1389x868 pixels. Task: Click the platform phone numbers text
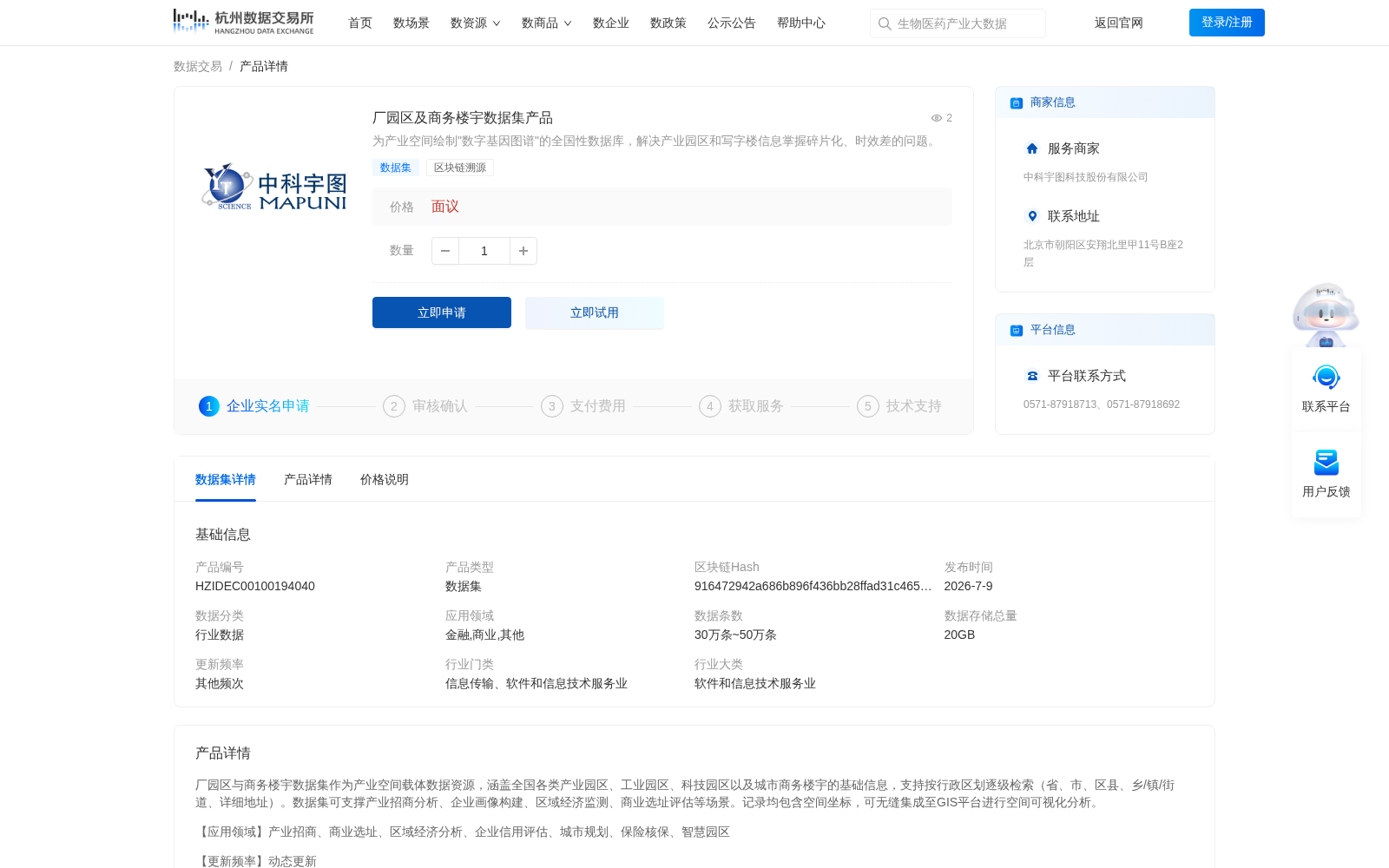point(1102,404)
